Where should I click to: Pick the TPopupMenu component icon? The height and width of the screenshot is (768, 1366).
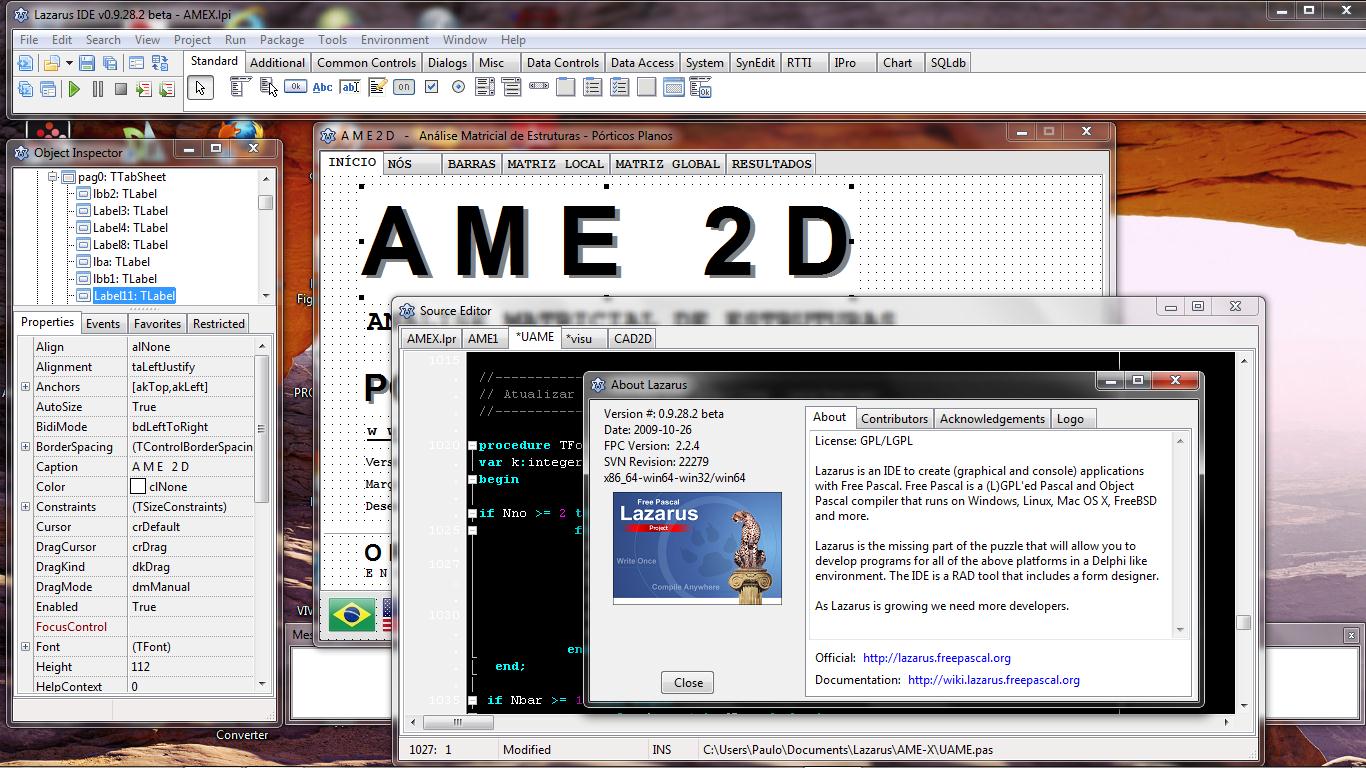[268, 87]
